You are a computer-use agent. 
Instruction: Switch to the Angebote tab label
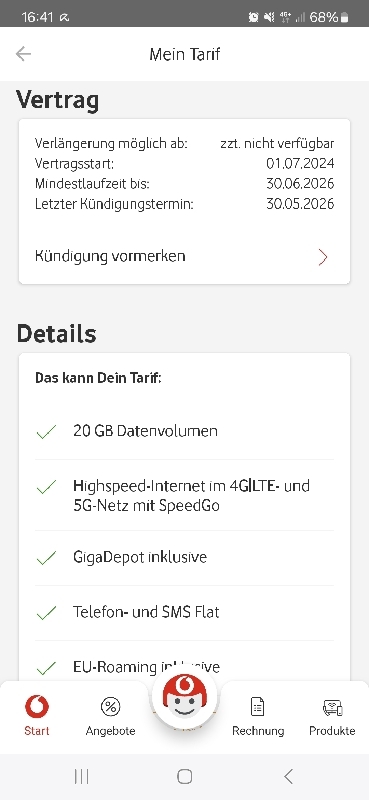point(110,731)
